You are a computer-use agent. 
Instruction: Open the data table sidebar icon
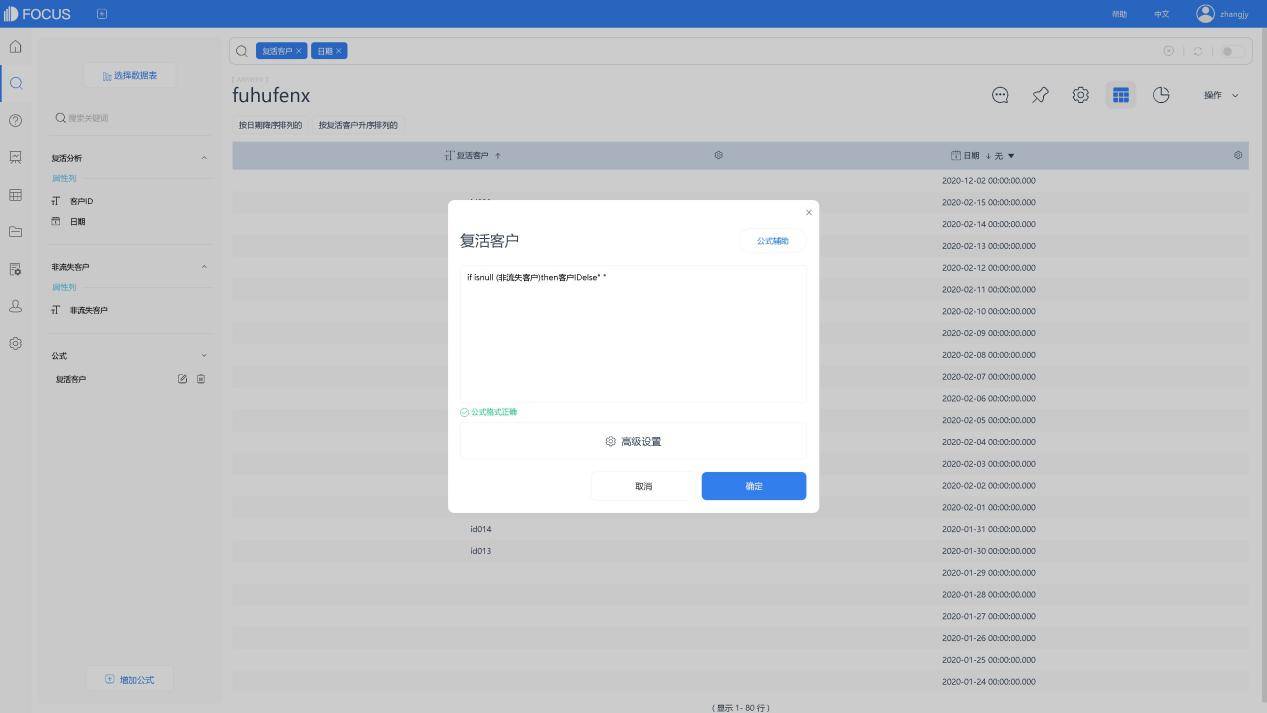coord(15,195)
